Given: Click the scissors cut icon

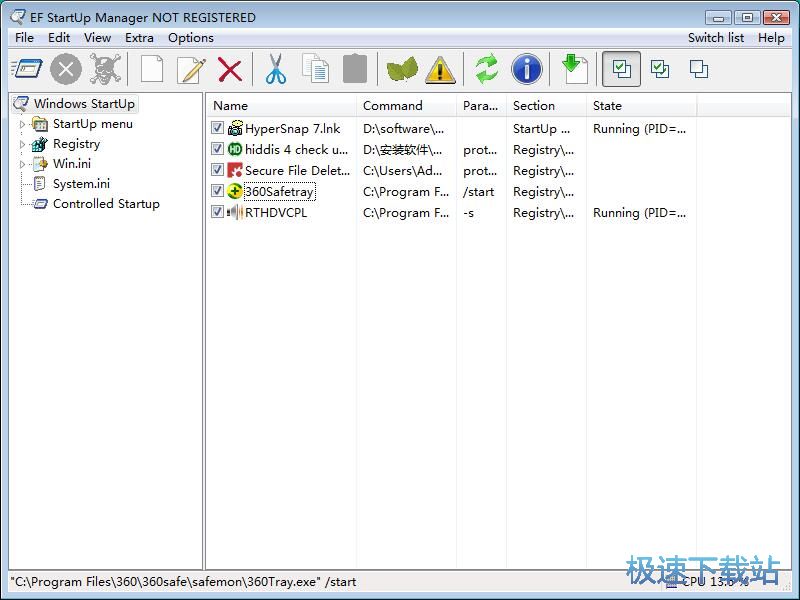Looking at the screenshot, I should (276, 69).
